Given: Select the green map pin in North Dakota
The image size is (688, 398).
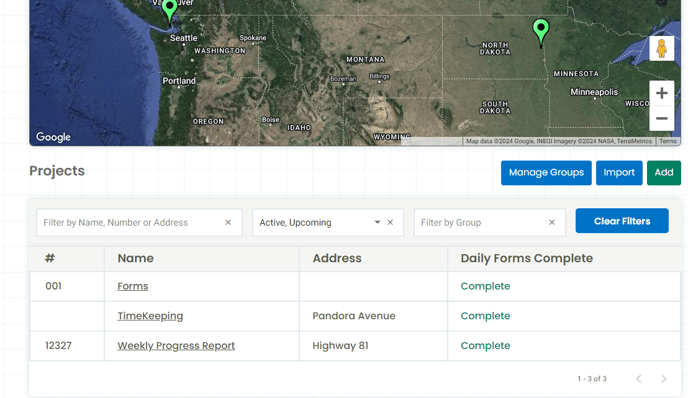Looking at the screenshot, I should click(x=541, y=32).
